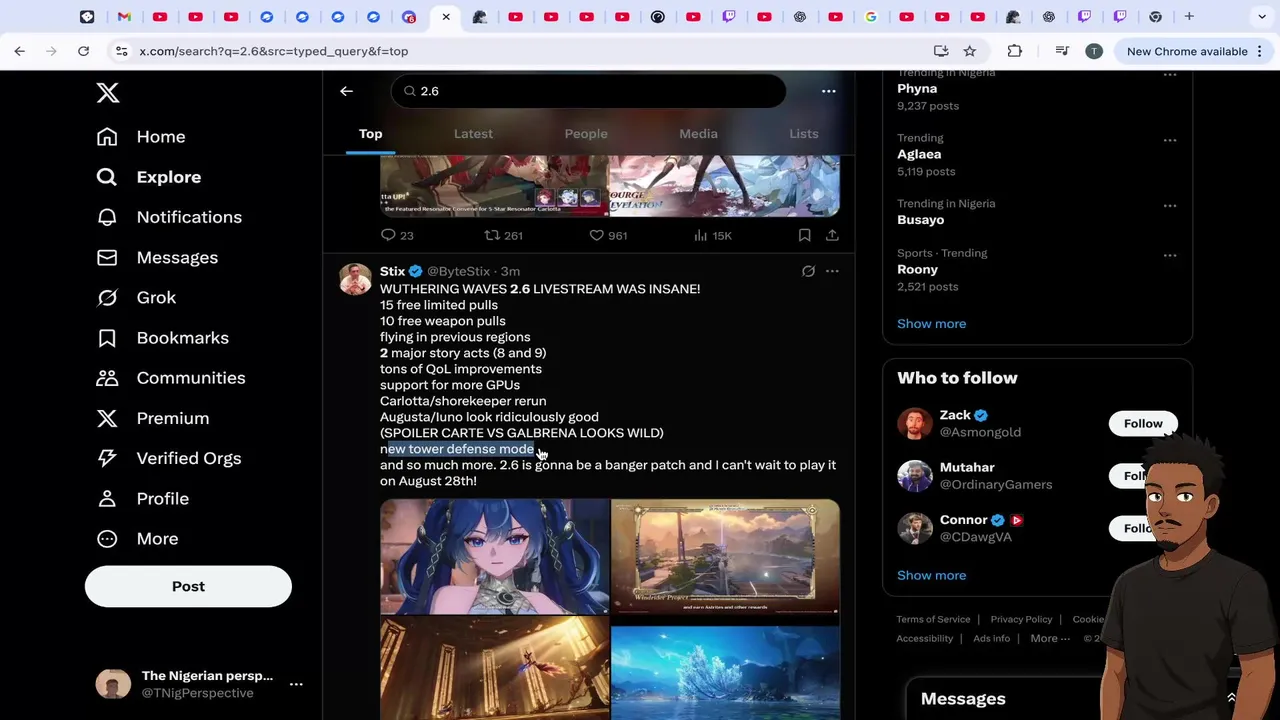Click the white Post button

(x=188, y=586)
